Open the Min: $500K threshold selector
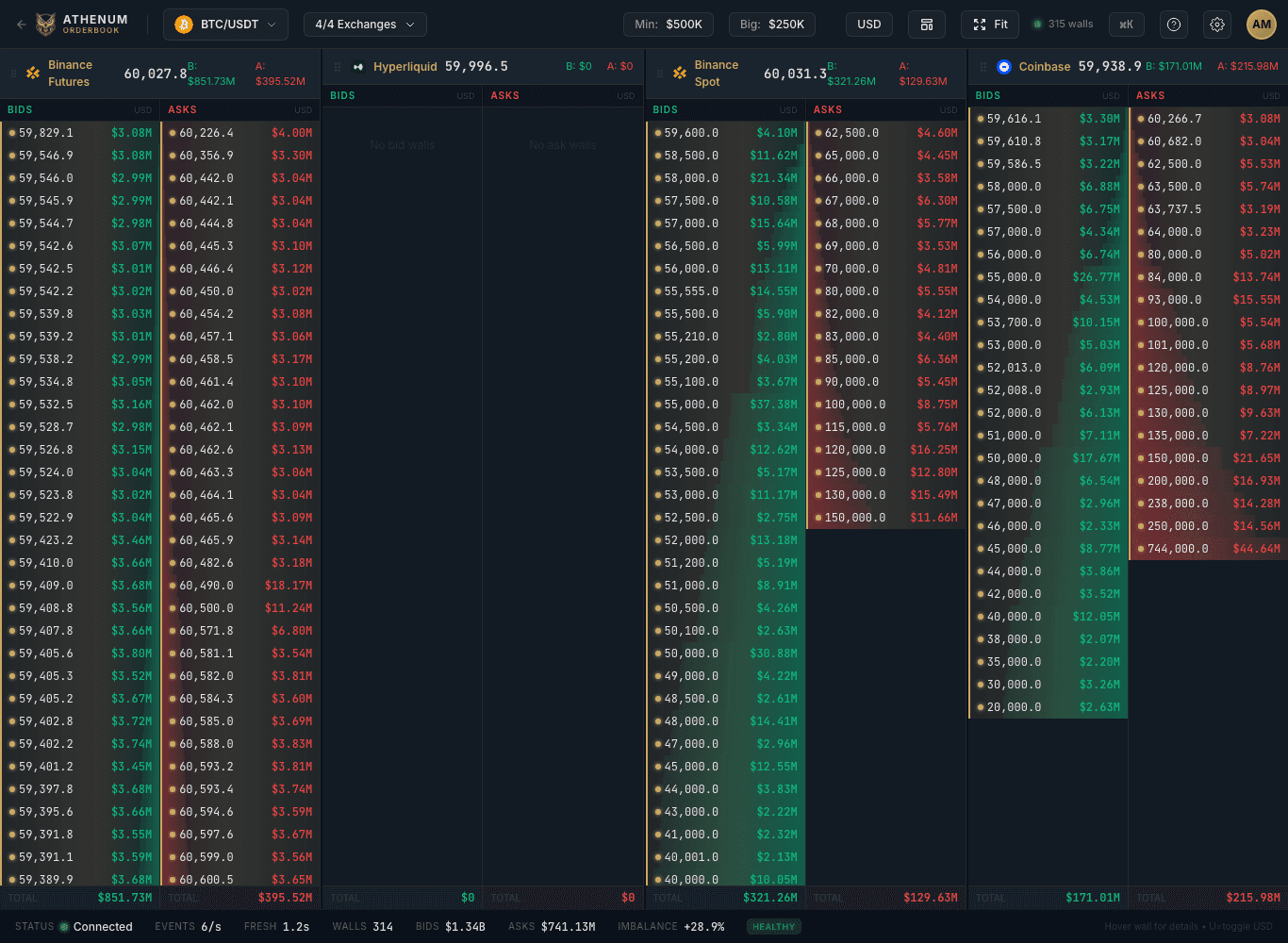This screenshot has width=1288, height=943. tap(669, 25)
